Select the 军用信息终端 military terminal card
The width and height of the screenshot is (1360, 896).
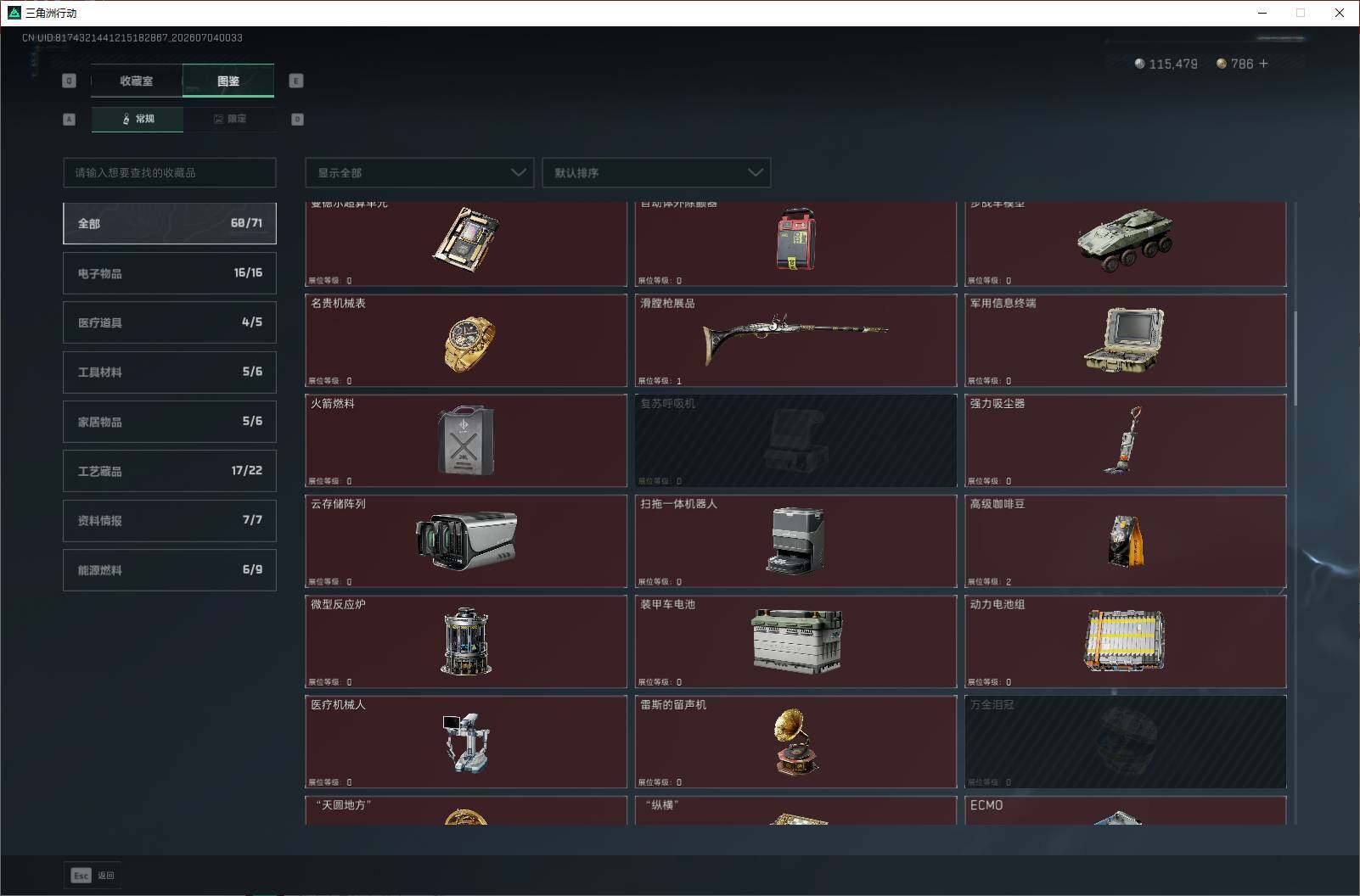tap(1126, 340)
